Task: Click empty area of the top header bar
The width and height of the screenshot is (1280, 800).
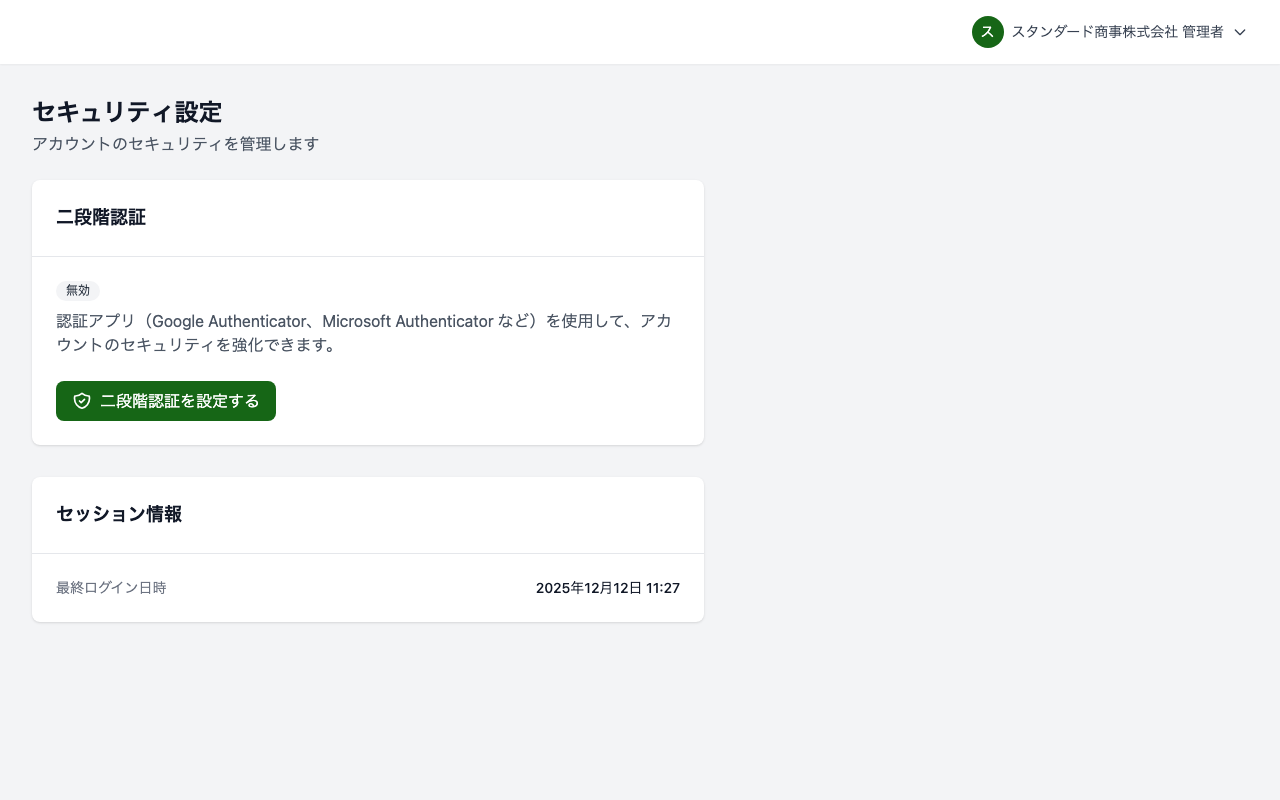Action: click(500, 32)
